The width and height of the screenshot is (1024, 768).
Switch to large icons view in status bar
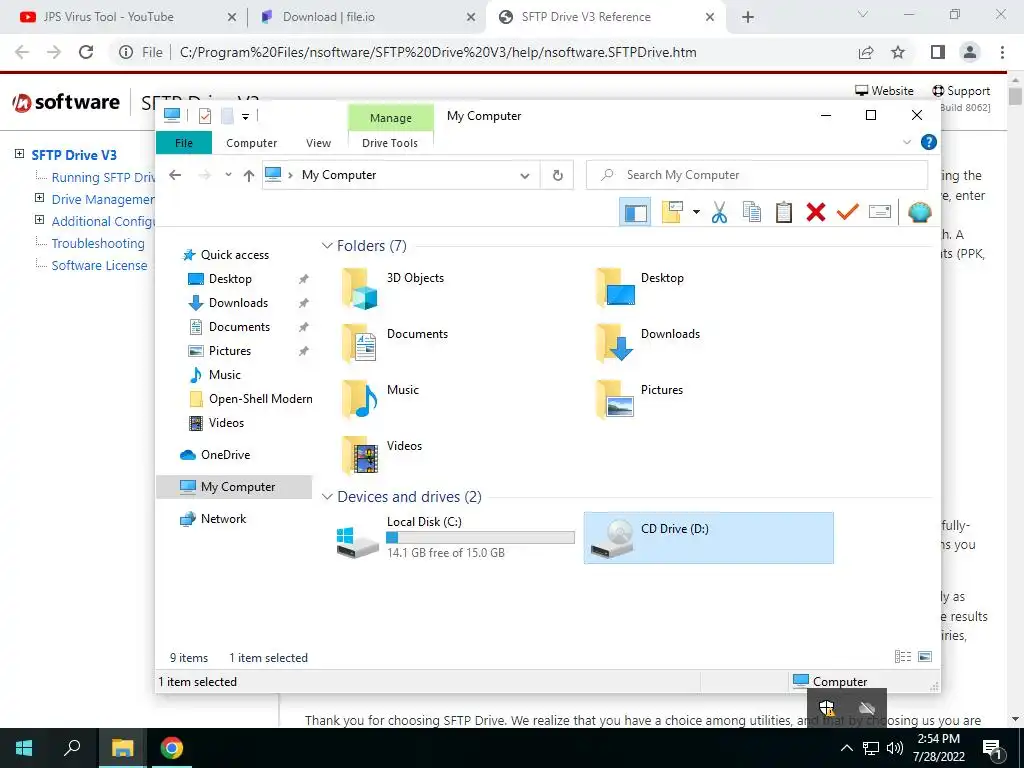click(925, 656)
